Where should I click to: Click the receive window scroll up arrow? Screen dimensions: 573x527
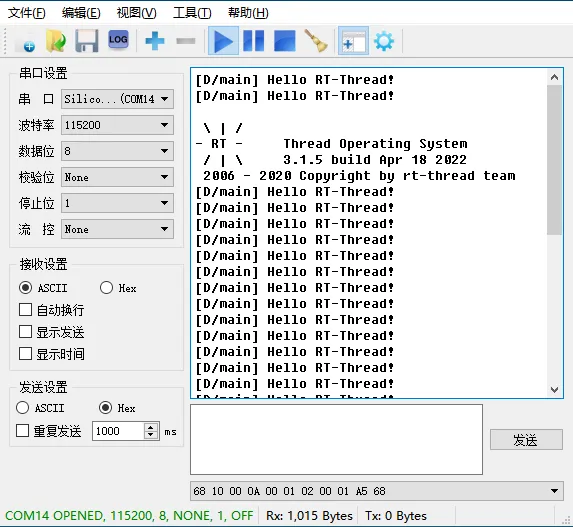pos(554,77)
